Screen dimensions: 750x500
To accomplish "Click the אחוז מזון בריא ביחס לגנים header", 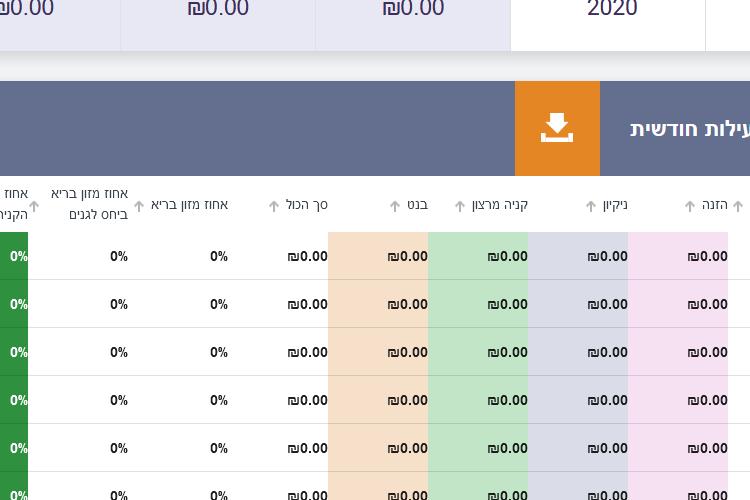I will click(89, 204).
